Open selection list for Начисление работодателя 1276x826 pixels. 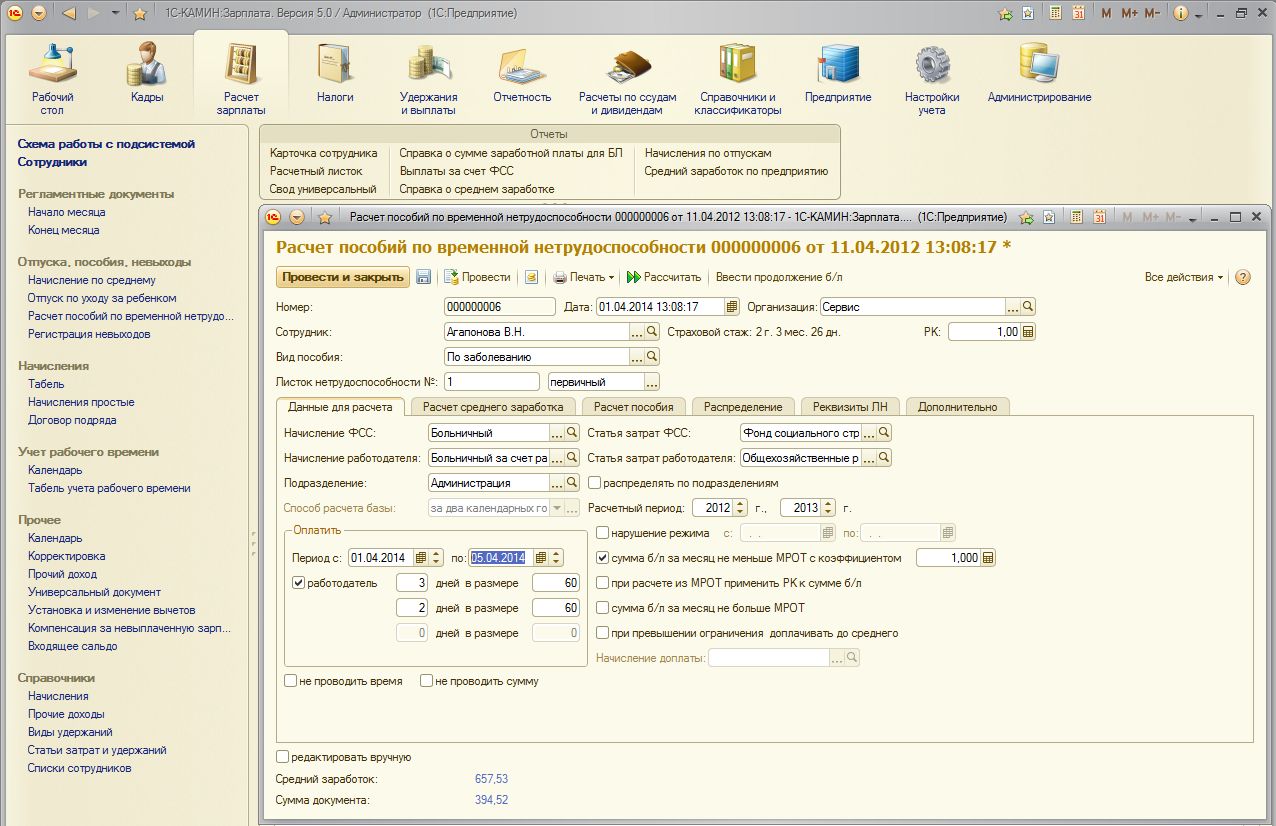click(x=557, y=458)
